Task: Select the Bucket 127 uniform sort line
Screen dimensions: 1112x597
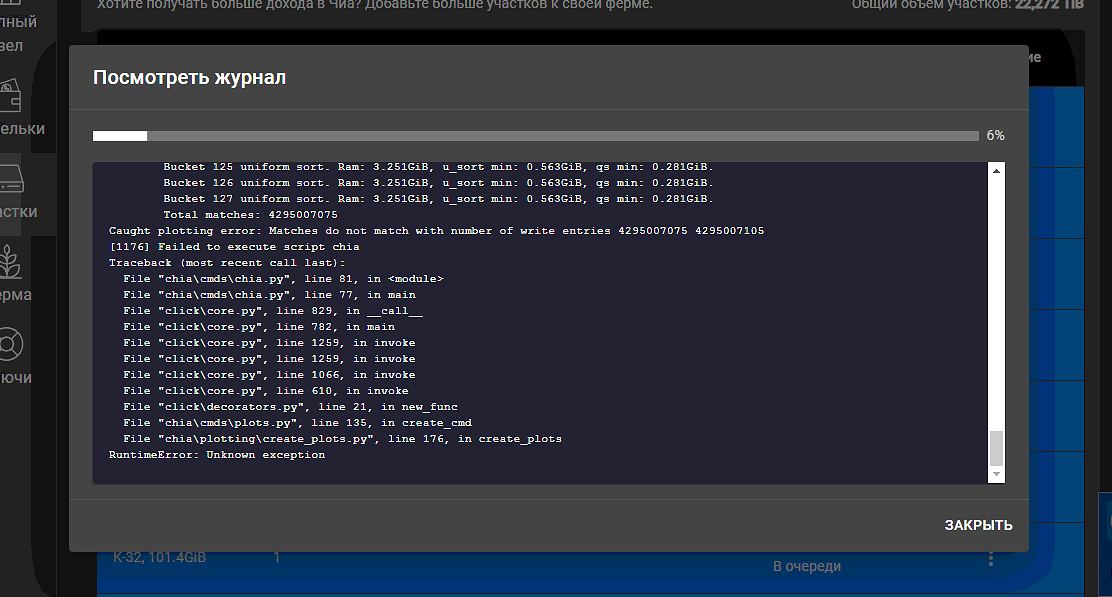Action: tap(438, 199)
